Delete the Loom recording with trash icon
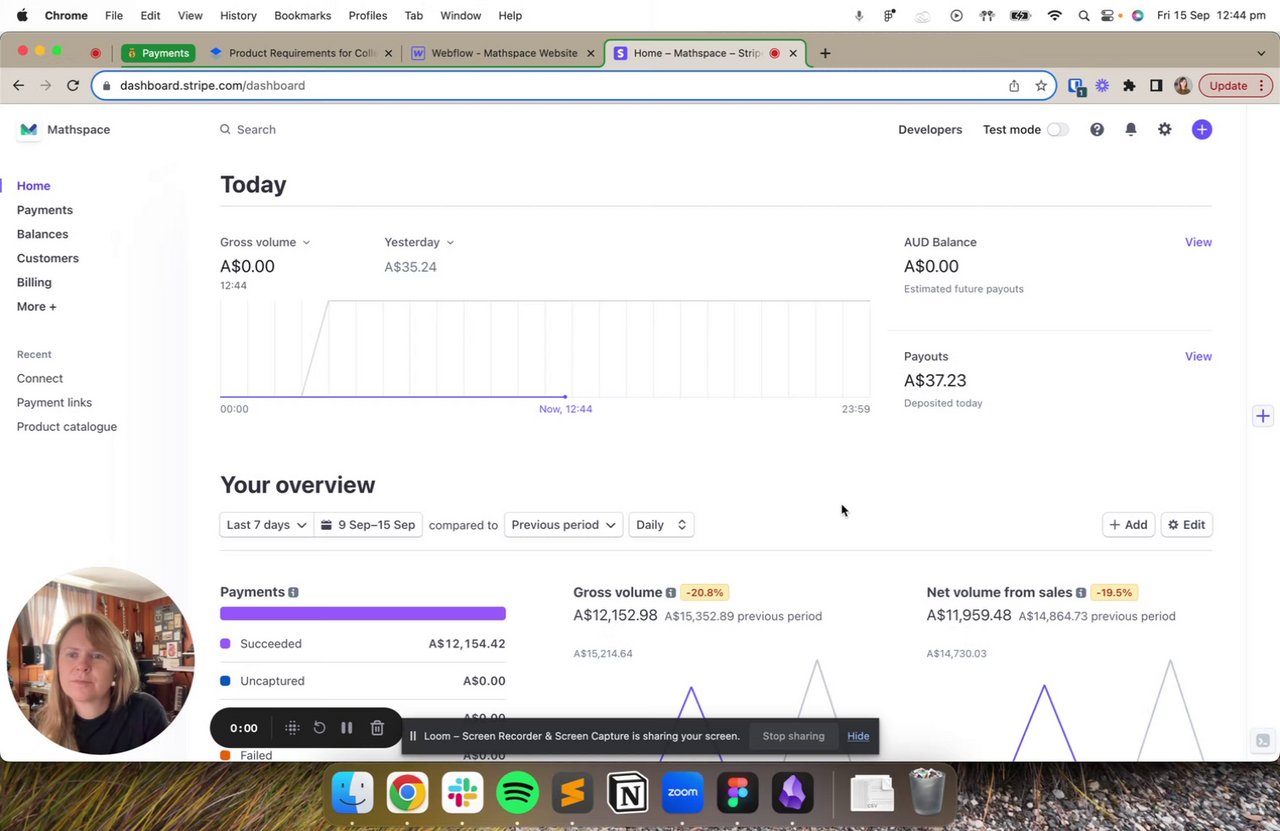1280x831 pixels. point(377,728)
